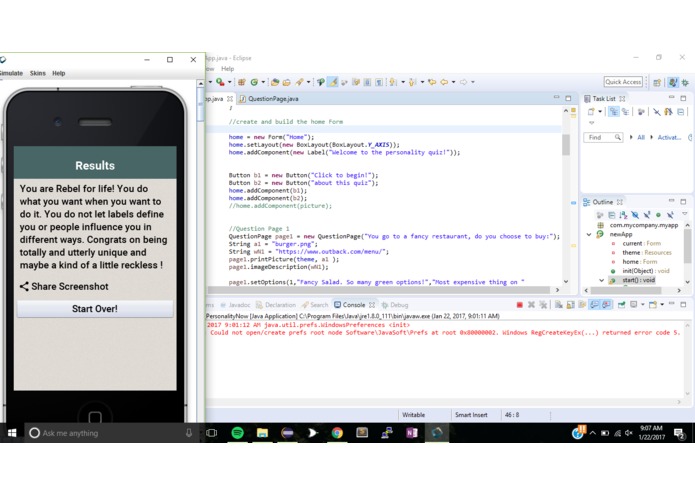Toggle Categorized view in Task List

click(x=614, y=111)
